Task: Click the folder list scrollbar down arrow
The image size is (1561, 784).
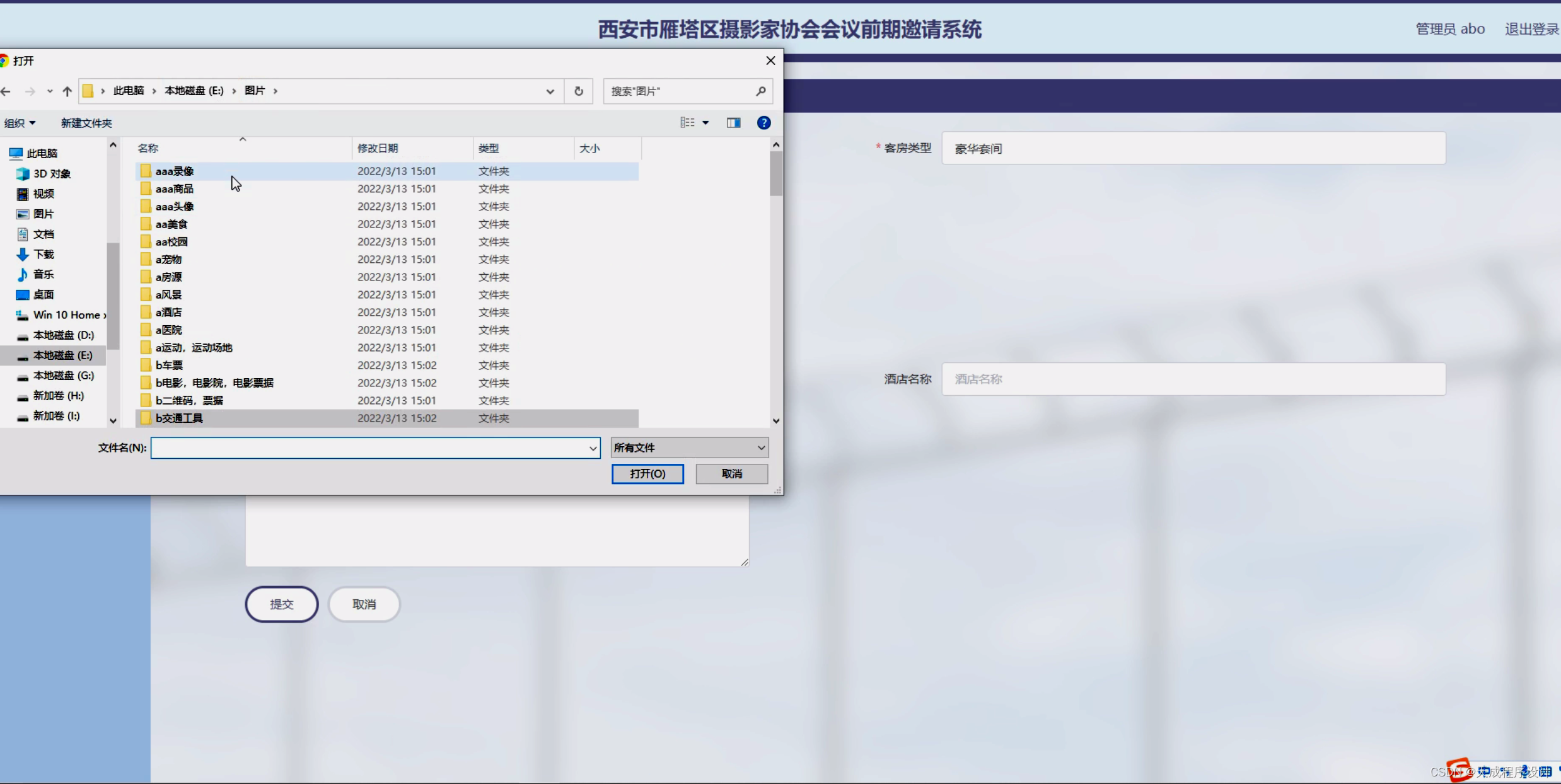Action: (x=776, y=420)
